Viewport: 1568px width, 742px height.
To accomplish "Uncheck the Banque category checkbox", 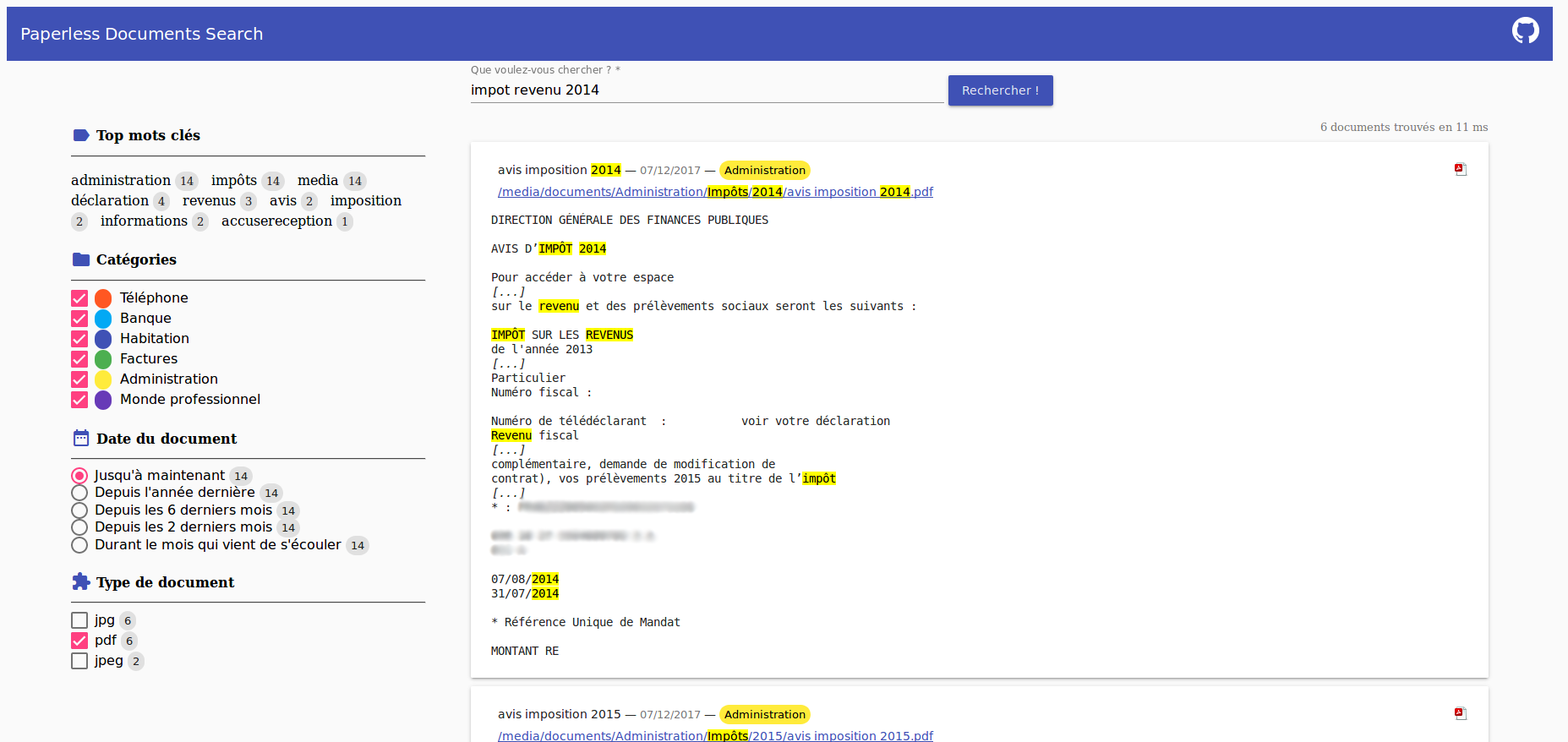I will (79, 319).
